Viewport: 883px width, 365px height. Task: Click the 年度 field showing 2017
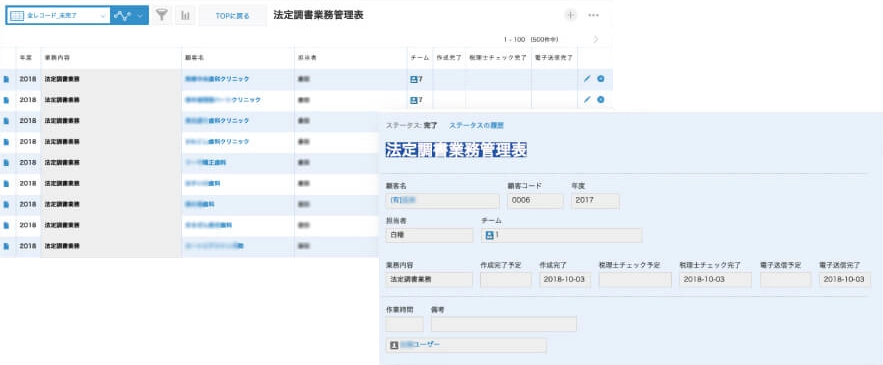(595, 201)
